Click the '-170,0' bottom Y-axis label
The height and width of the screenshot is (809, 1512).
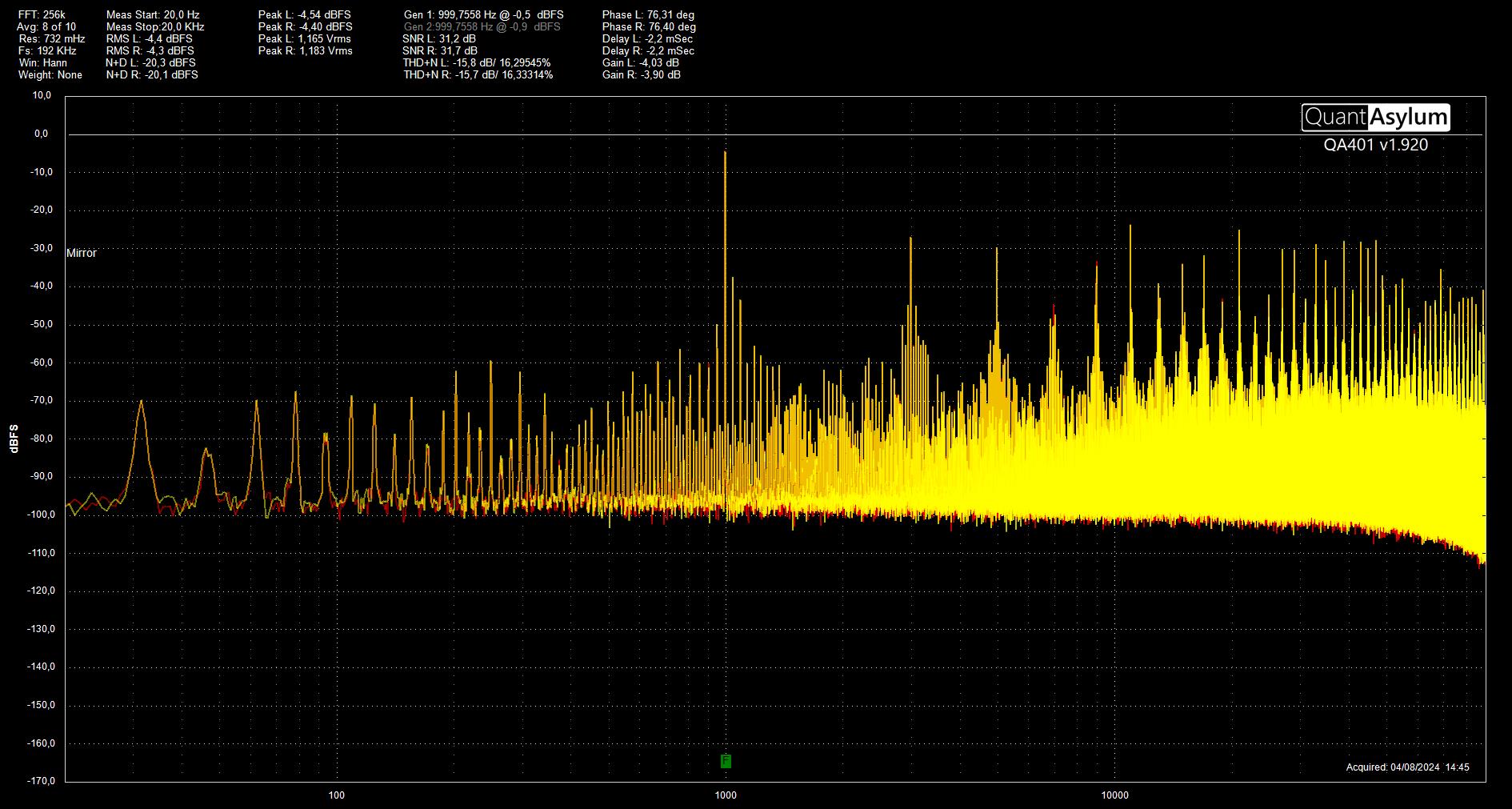click(x=41, y=781)
